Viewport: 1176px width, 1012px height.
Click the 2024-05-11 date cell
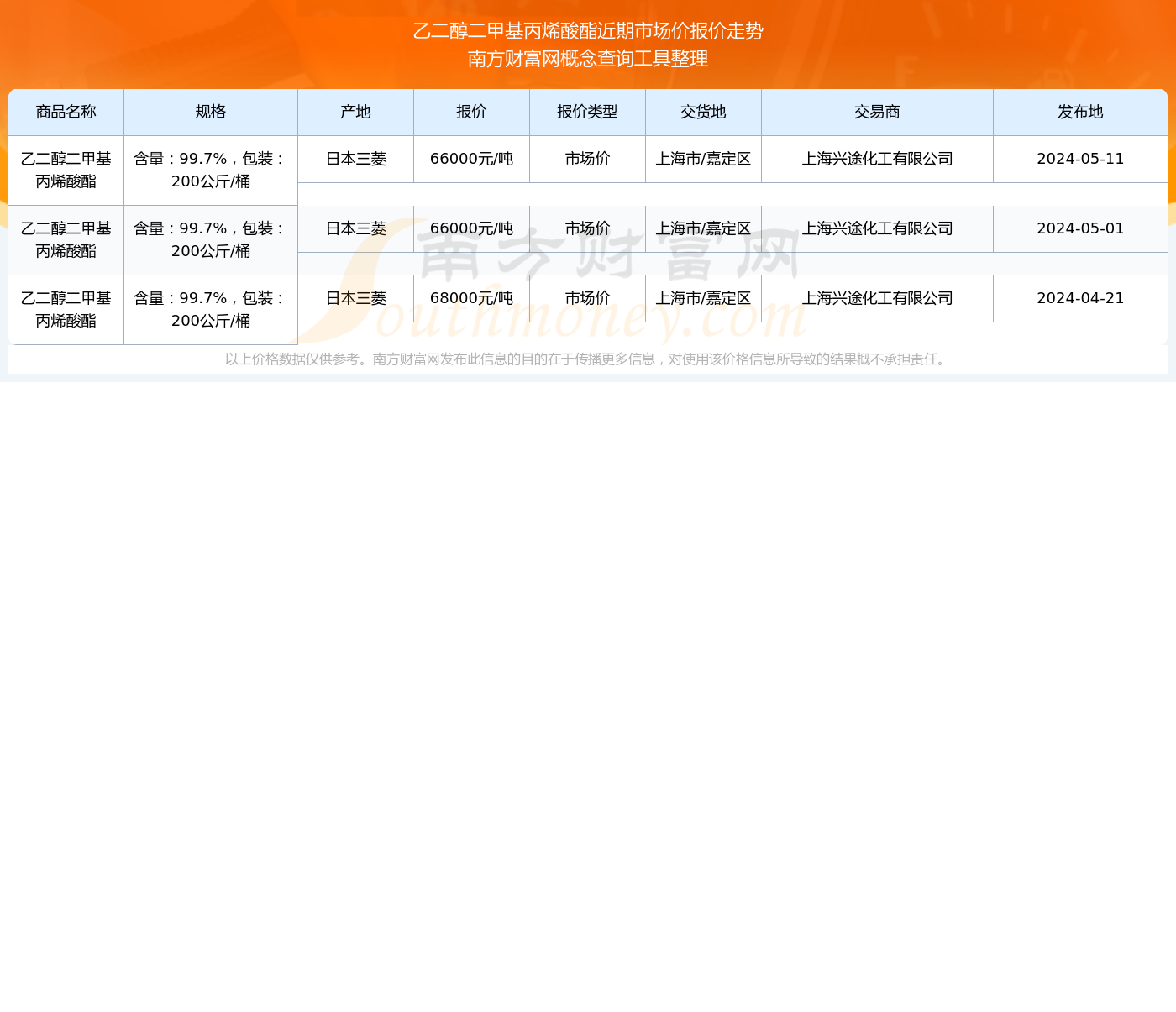tap(1080, 159)
